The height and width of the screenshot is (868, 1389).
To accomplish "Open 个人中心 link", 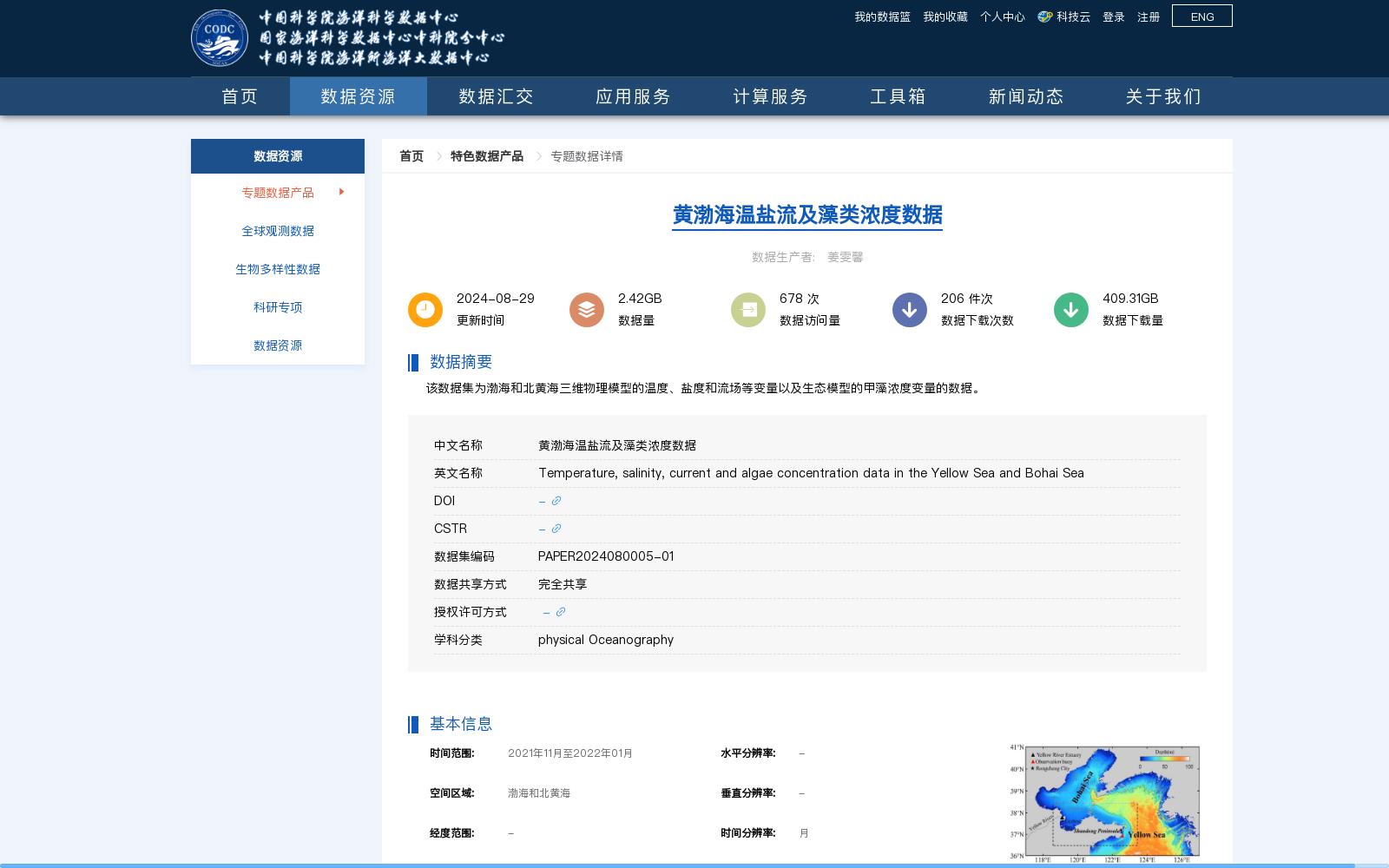I will pyautogui.click(x=1003, y=17).
